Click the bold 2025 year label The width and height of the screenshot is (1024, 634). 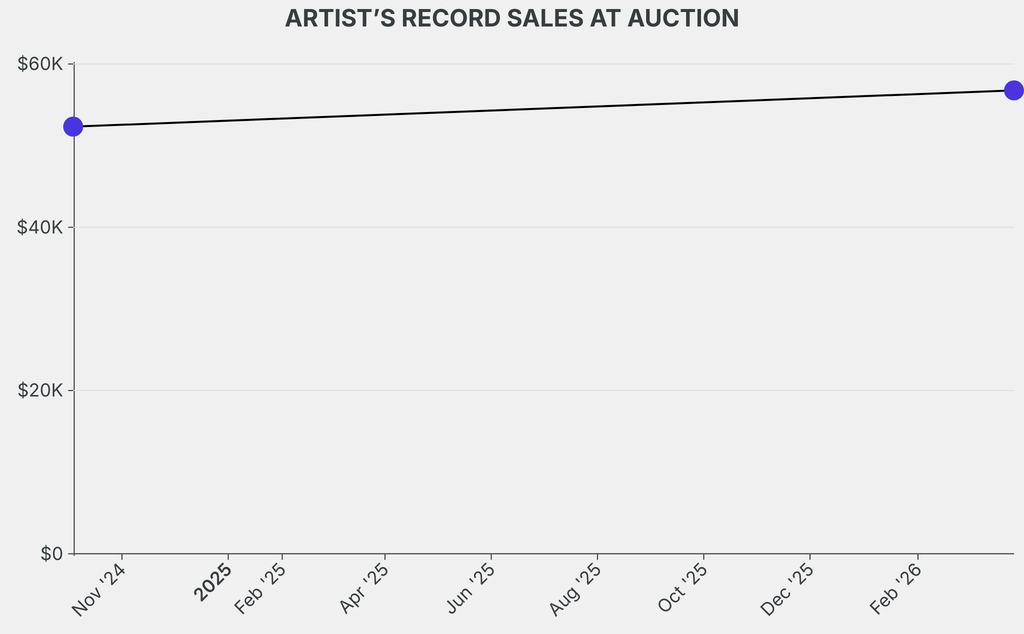coord(214,583)
